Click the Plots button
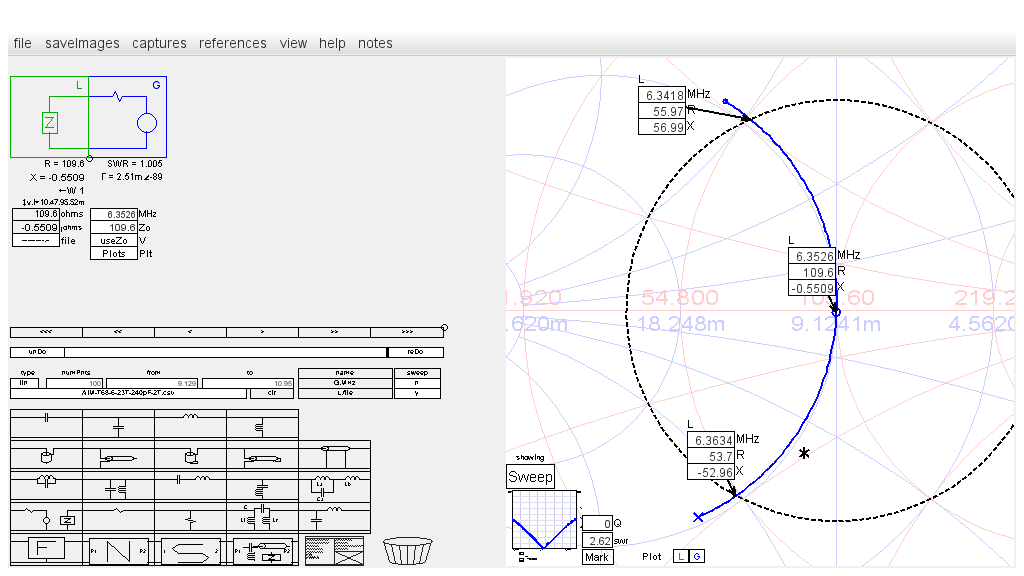 click(x=114, y=253)
